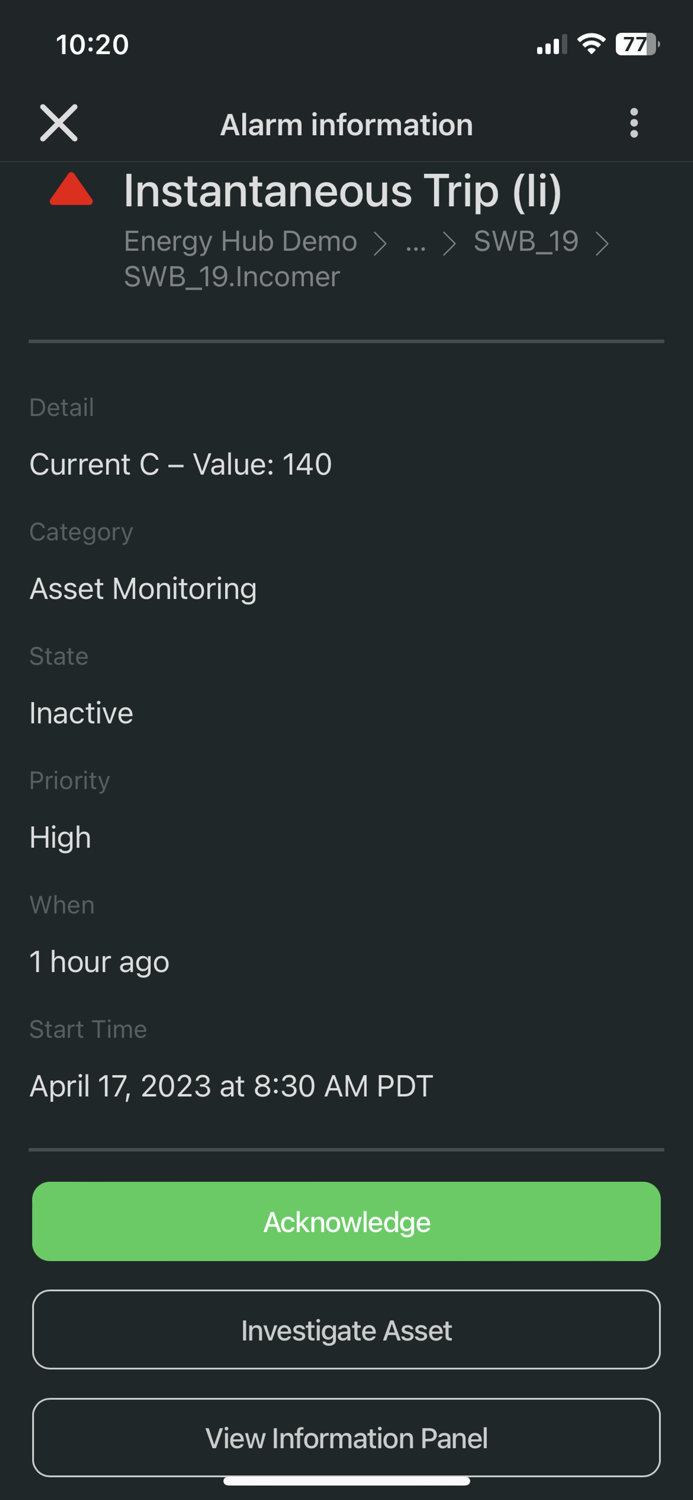
Task: Tap the Instantaneous Trip (Ii) alarm title
Action: click(x=342, y=191)
